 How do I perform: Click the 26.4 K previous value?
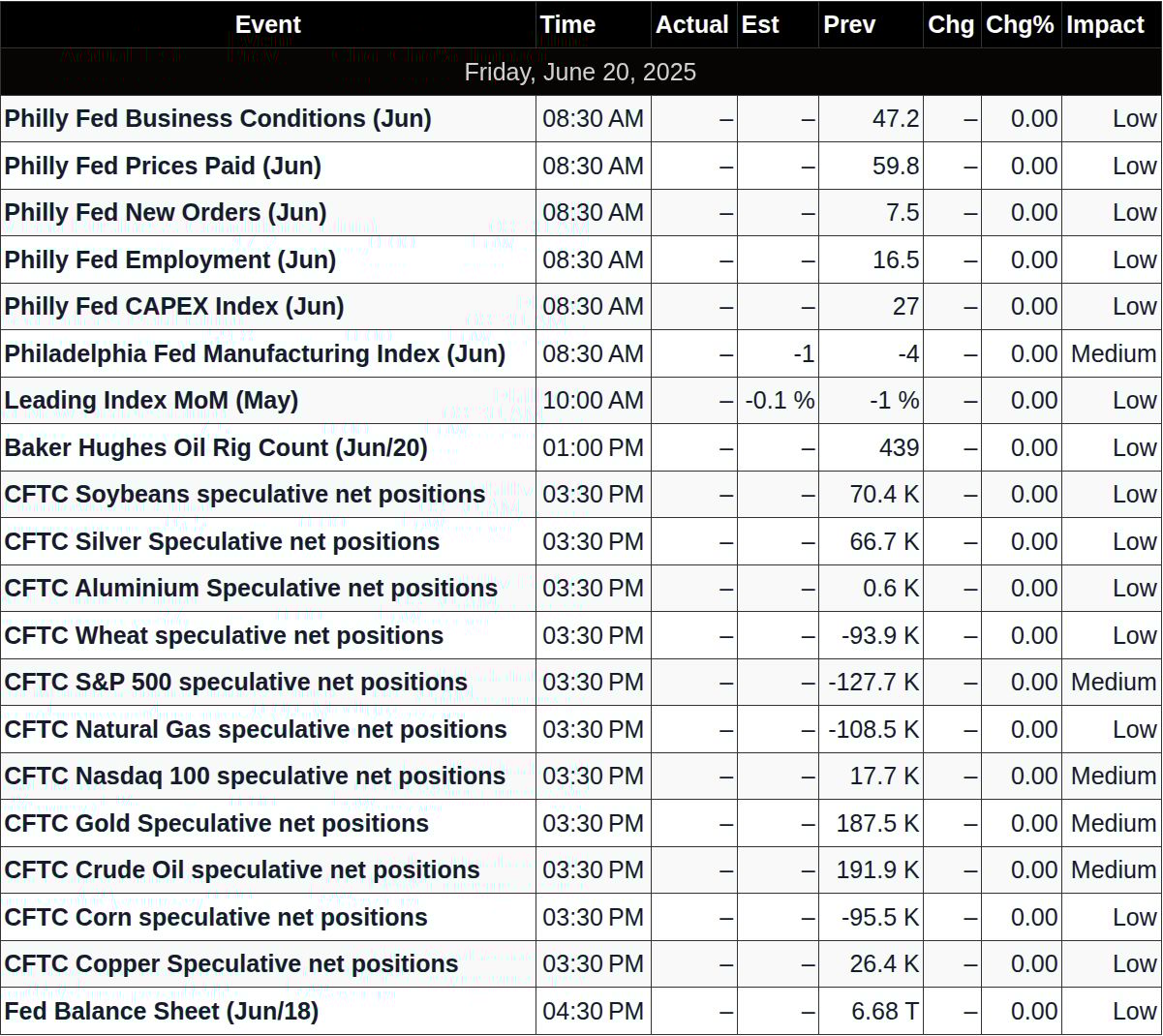tap(885, 964)
